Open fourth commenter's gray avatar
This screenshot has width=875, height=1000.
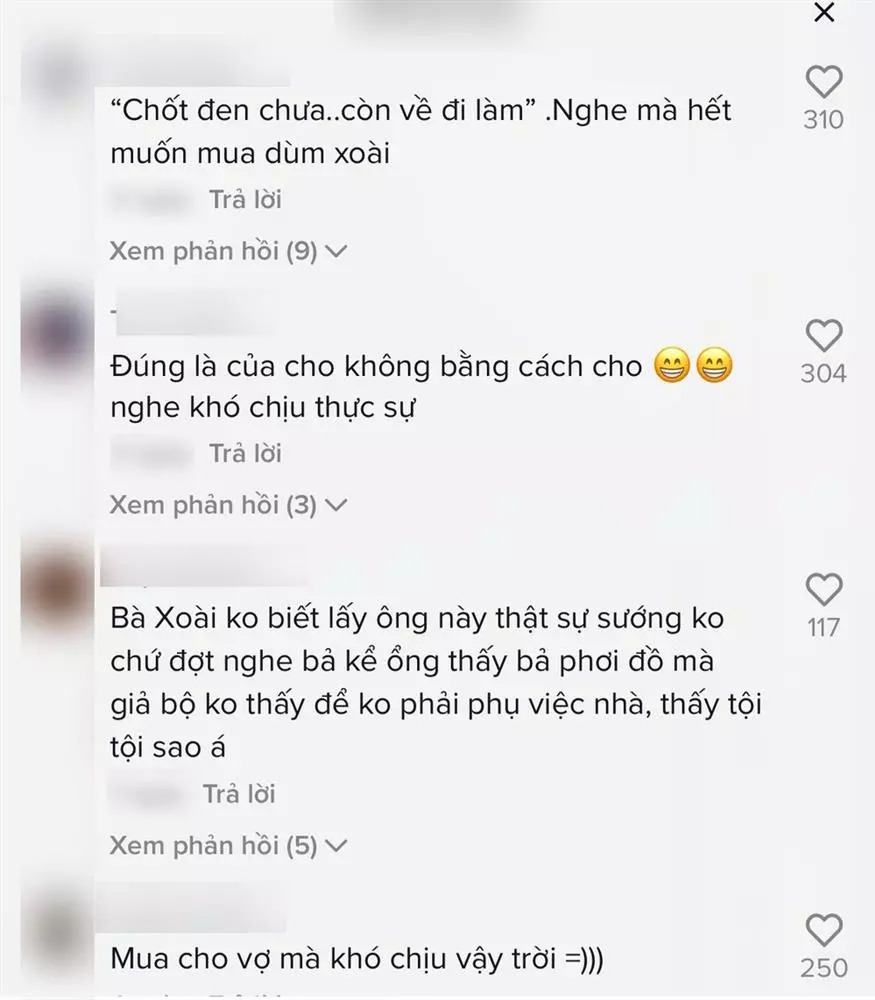57,931
